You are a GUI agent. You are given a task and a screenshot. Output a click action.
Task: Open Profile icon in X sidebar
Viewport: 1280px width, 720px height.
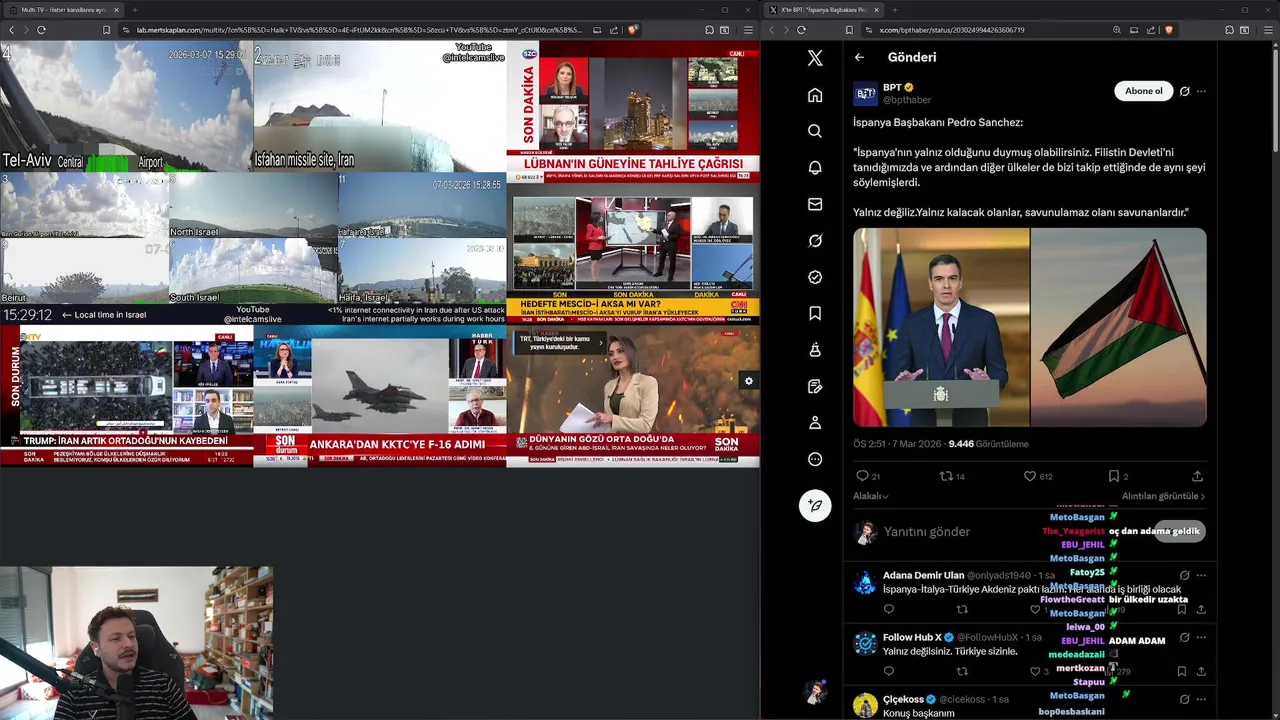coord(815,423)
